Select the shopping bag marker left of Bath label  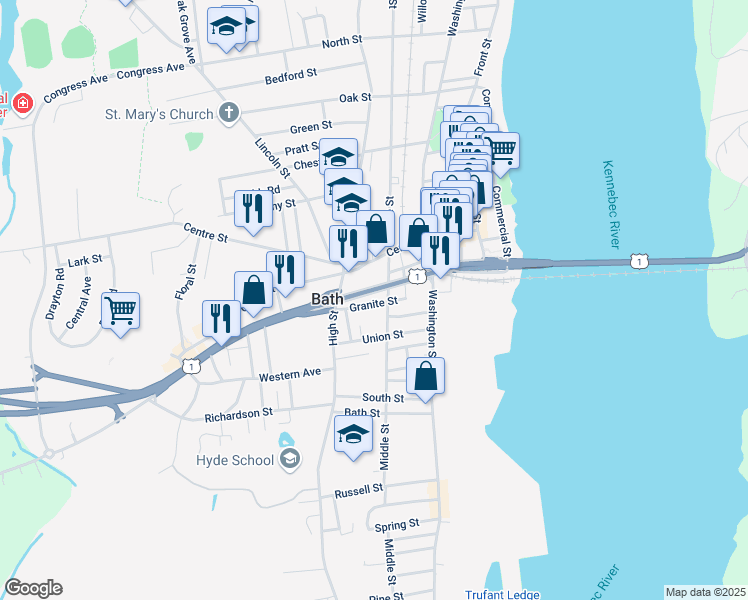(x=253, y=293)
